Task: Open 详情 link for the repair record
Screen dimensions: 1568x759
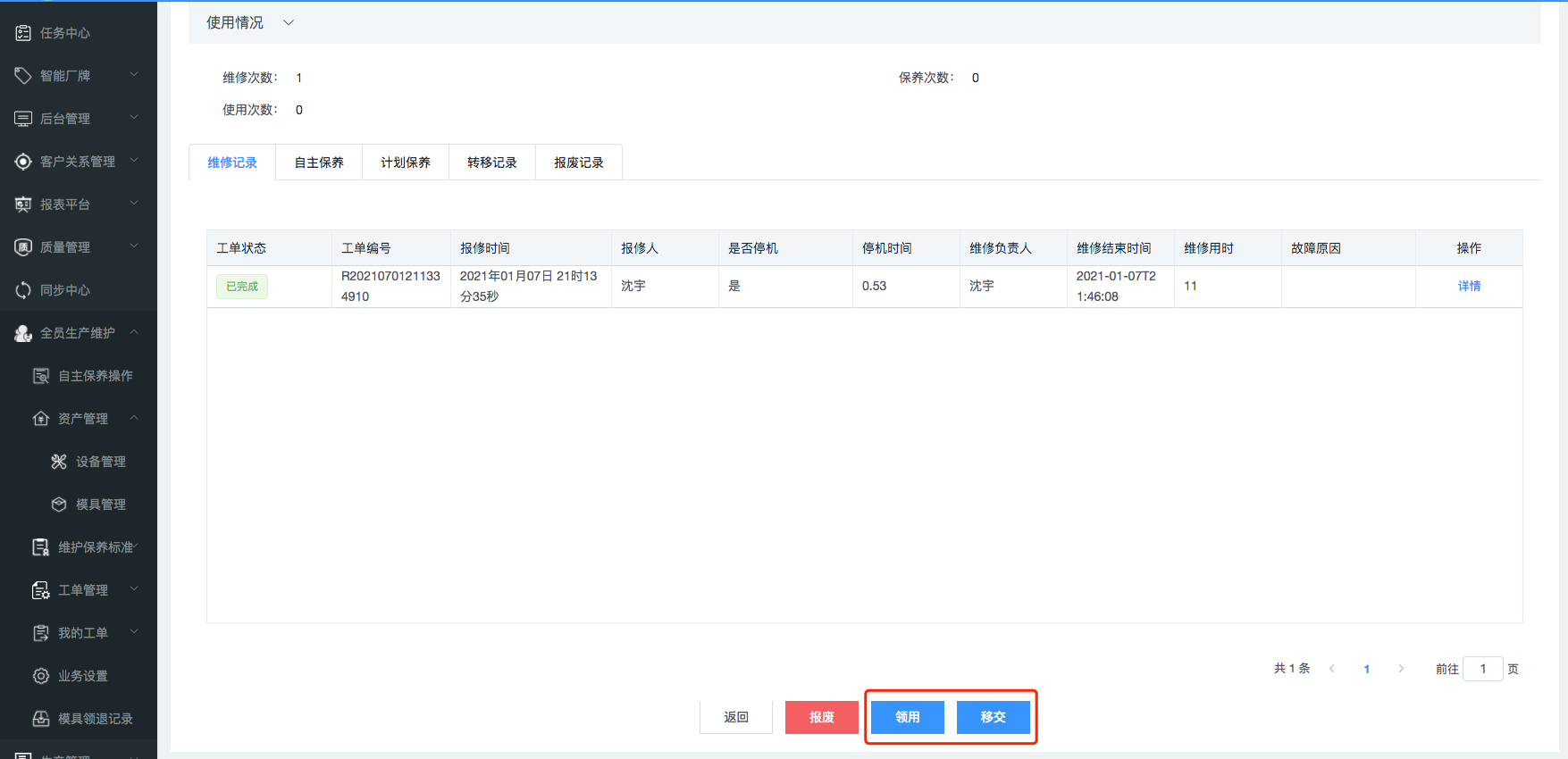Action: [x=1469, y=286]
